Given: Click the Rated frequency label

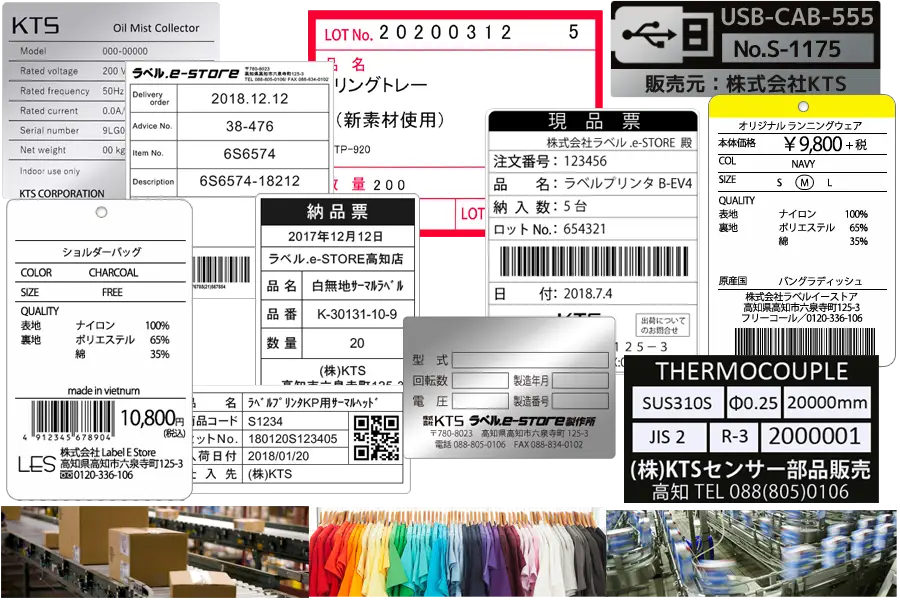Looking at the screenshot, I should pos(55,91).
